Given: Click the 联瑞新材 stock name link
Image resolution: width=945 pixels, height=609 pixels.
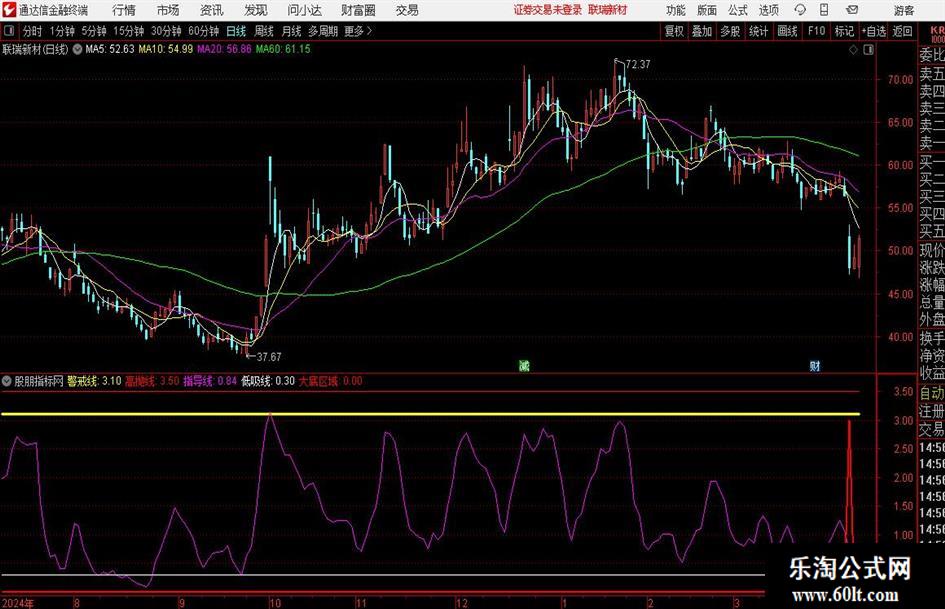Looking at the screenshot, I should point(608,10).
